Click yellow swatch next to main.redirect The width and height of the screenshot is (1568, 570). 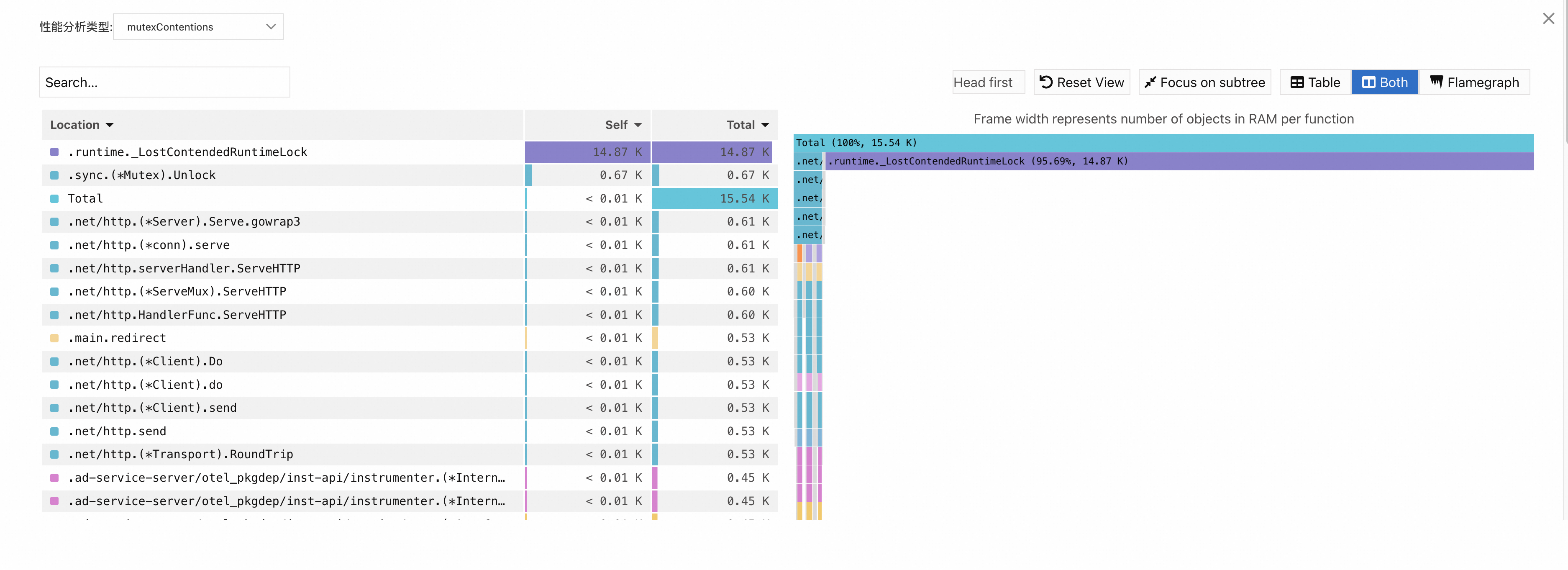(55, 338)
